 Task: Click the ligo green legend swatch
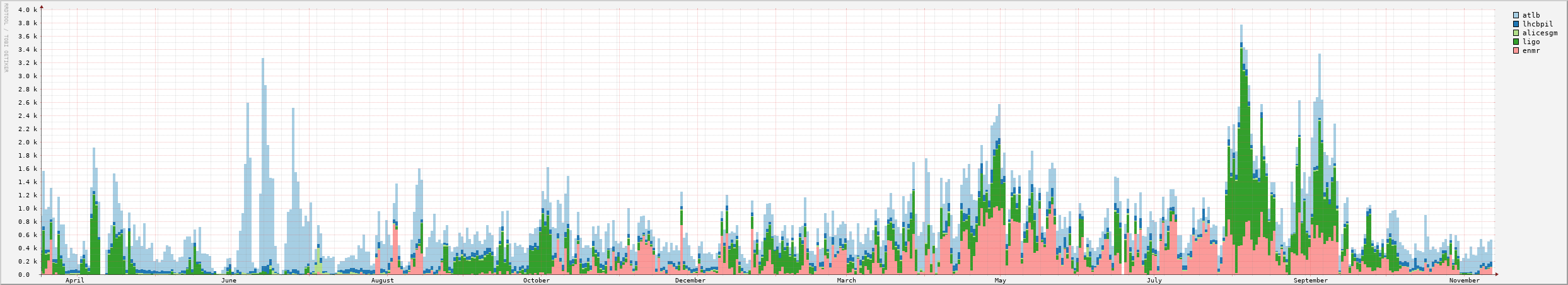[x=1516, y=42]
